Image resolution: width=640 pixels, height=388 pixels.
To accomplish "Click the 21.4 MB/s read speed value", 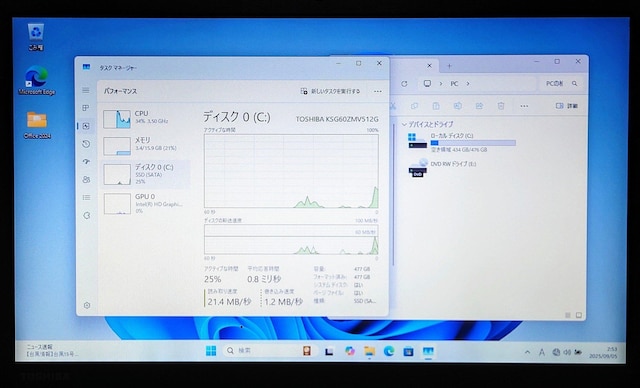I will [x=229, y=302].
